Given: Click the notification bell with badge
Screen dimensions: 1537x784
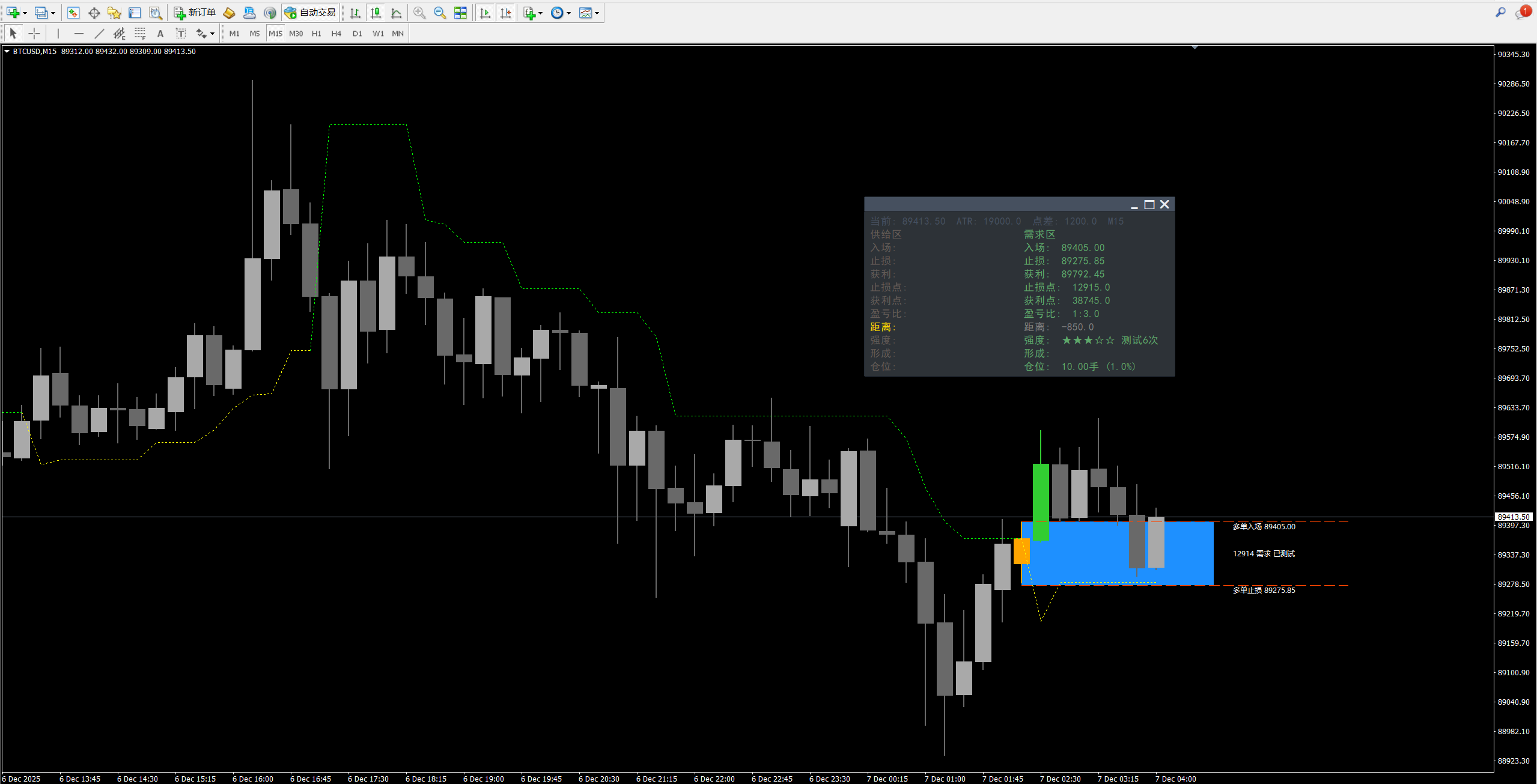Looking at the screenshot, I should tap(1523, 13).
